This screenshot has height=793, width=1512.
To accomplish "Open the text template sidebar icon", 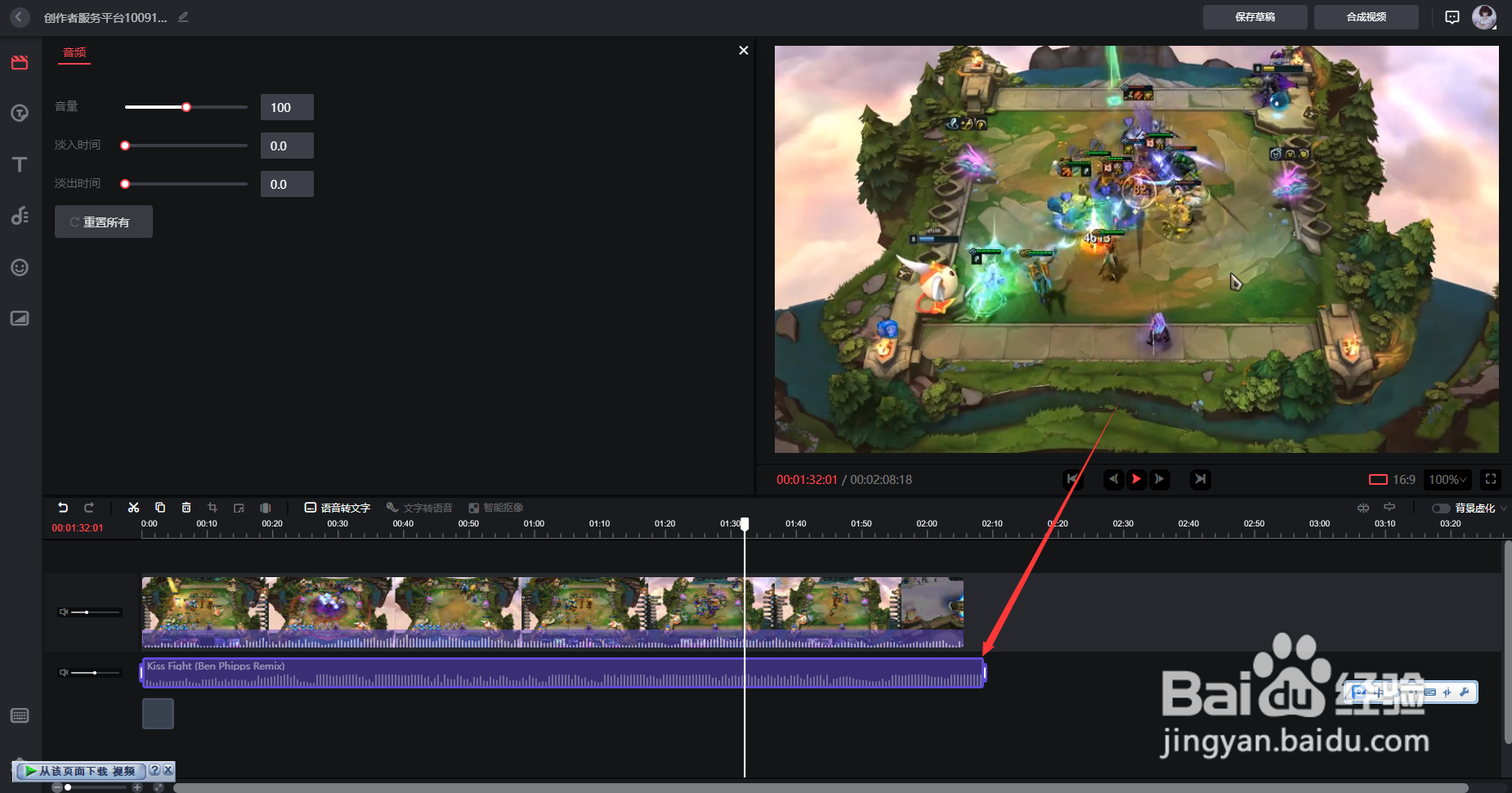I will [20, 113].
